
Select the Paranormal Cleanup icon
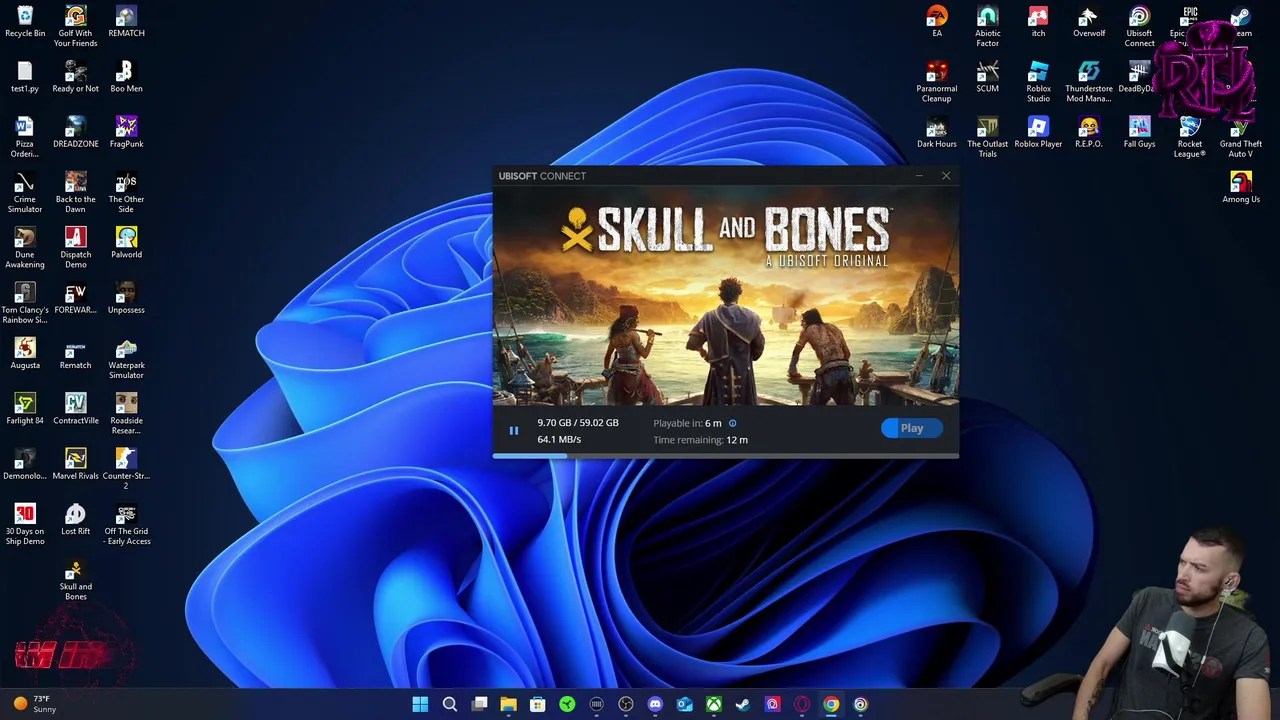937,82
